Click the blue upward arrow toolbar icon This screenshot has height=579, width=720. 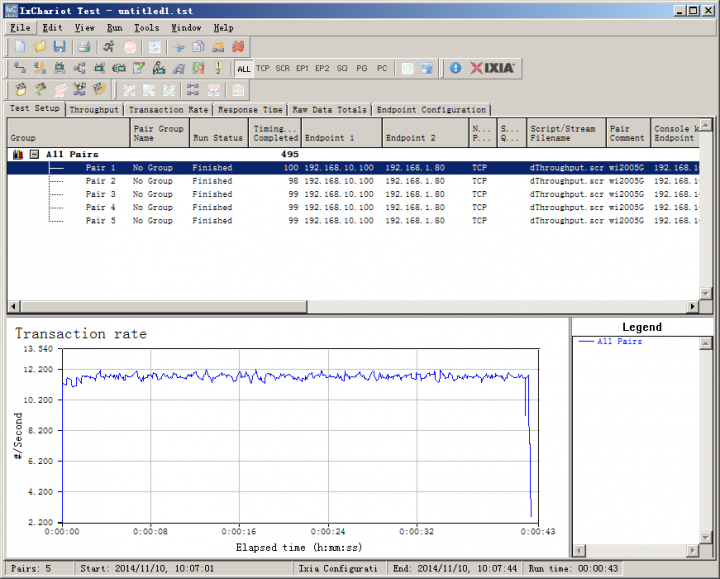tap(427, 68)
